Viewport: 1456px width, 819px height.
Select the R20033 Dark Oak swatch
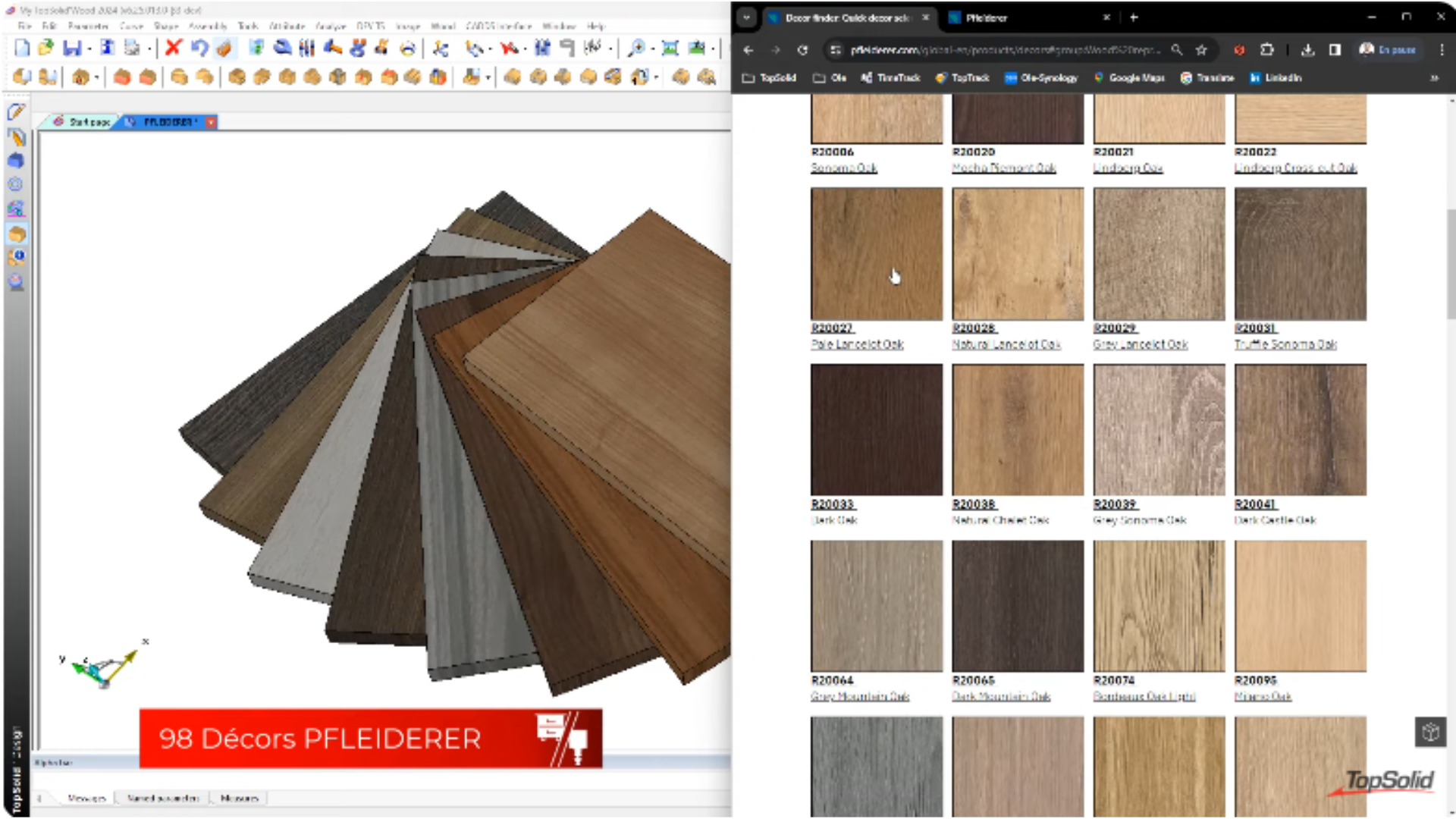(877, 429)
